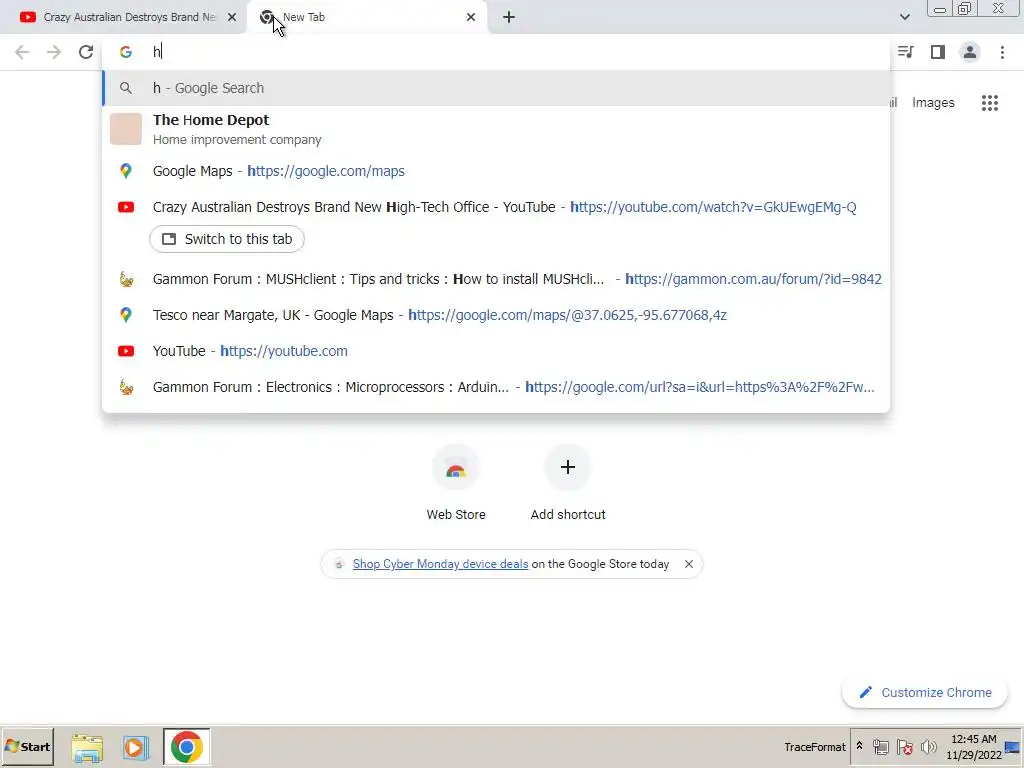Viewport: 1024px width, 768px height.
Task: Switch to Crazy Australian Destroys tab
Action: (123, 17)
